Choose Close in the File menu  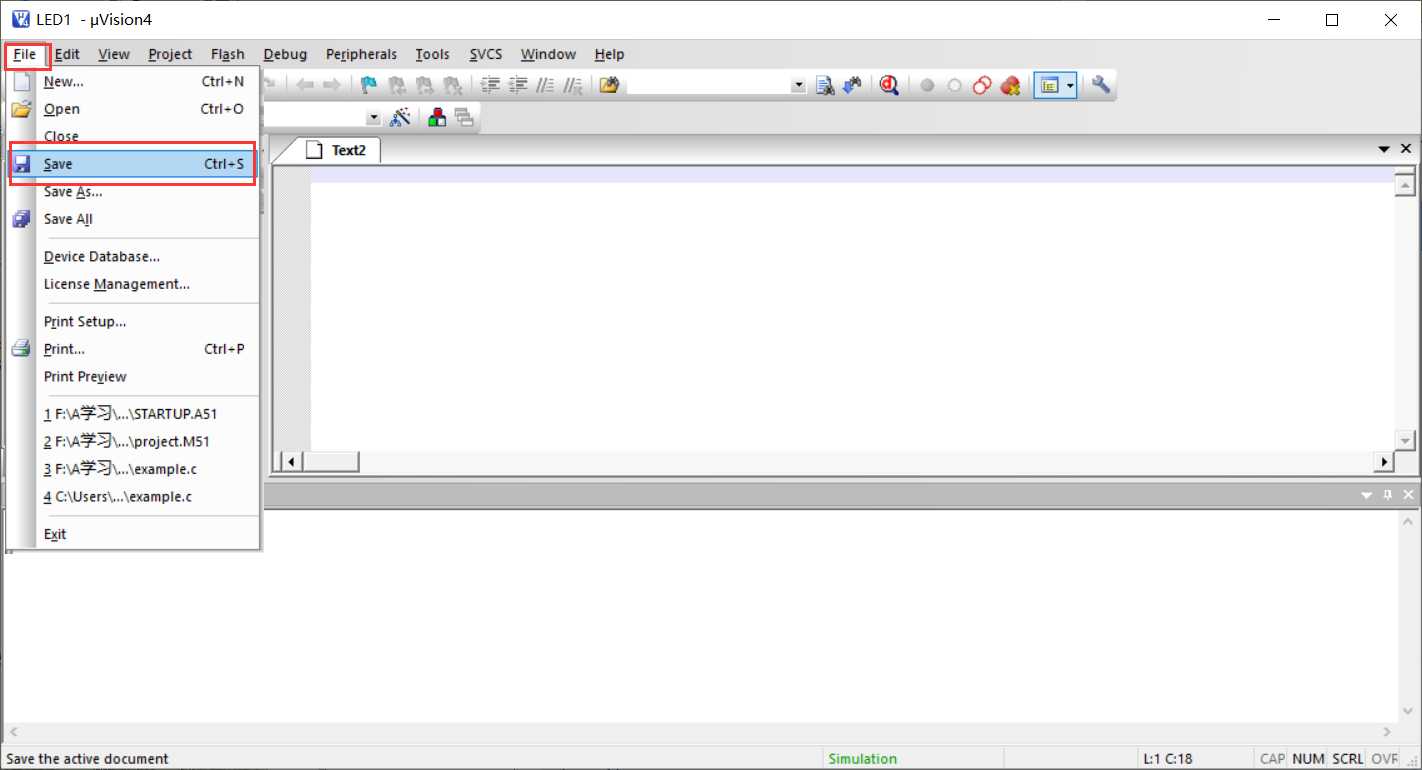pos(133,137)
